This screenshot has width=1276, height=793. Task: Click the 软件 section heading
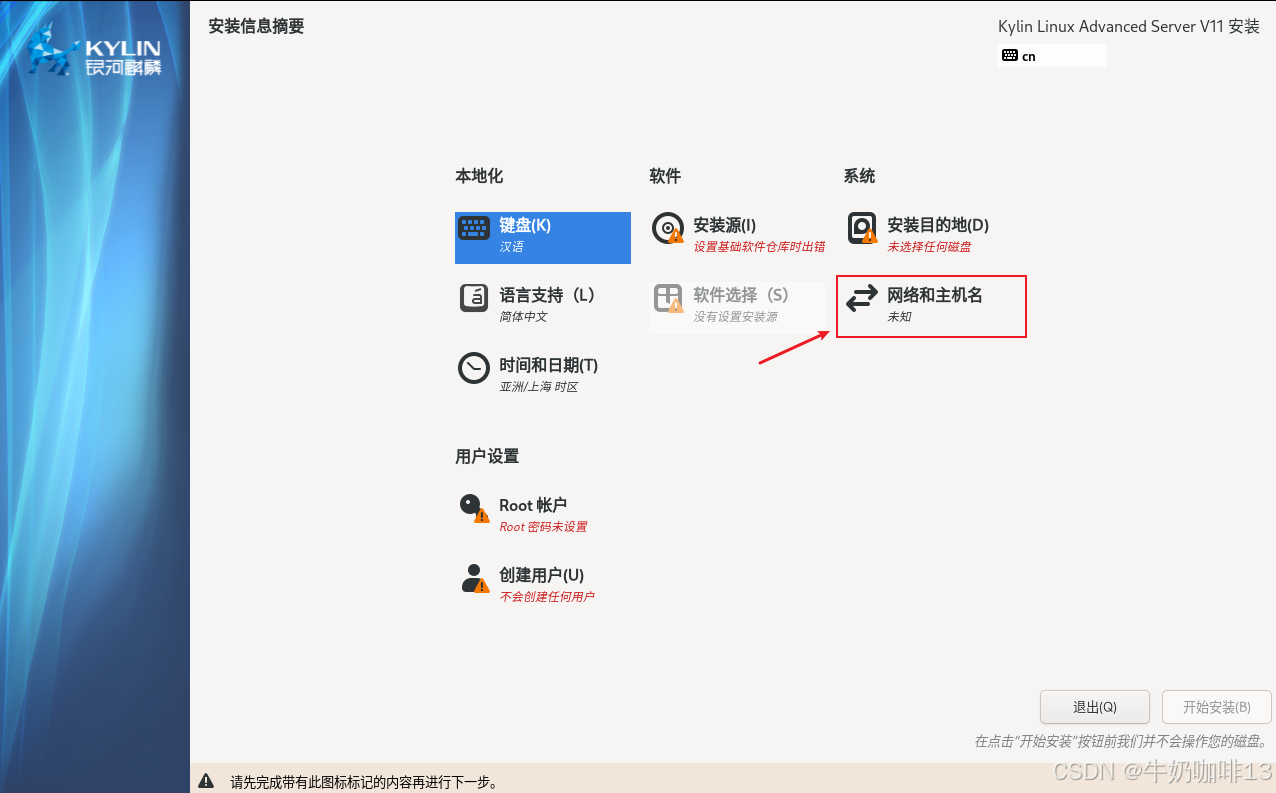pyautogui.click(x=665, y=176)
